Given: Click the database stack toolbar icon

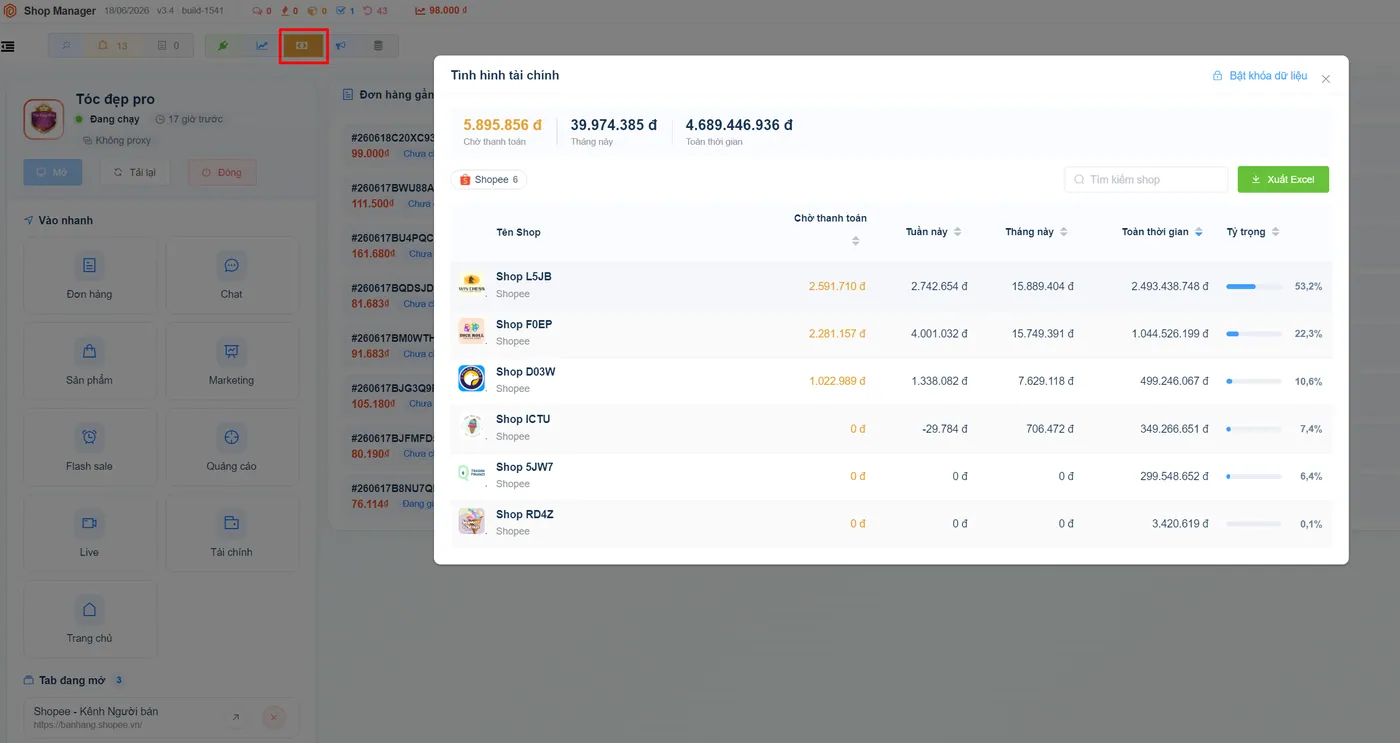Looking at the screenshot, I should point(378,46).
